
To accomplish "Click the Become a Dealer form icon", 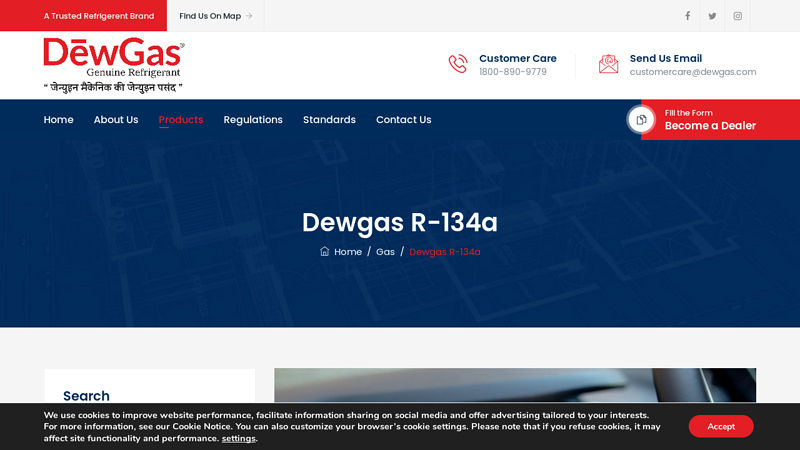I will pyautogui.click(x=641, y=119).
